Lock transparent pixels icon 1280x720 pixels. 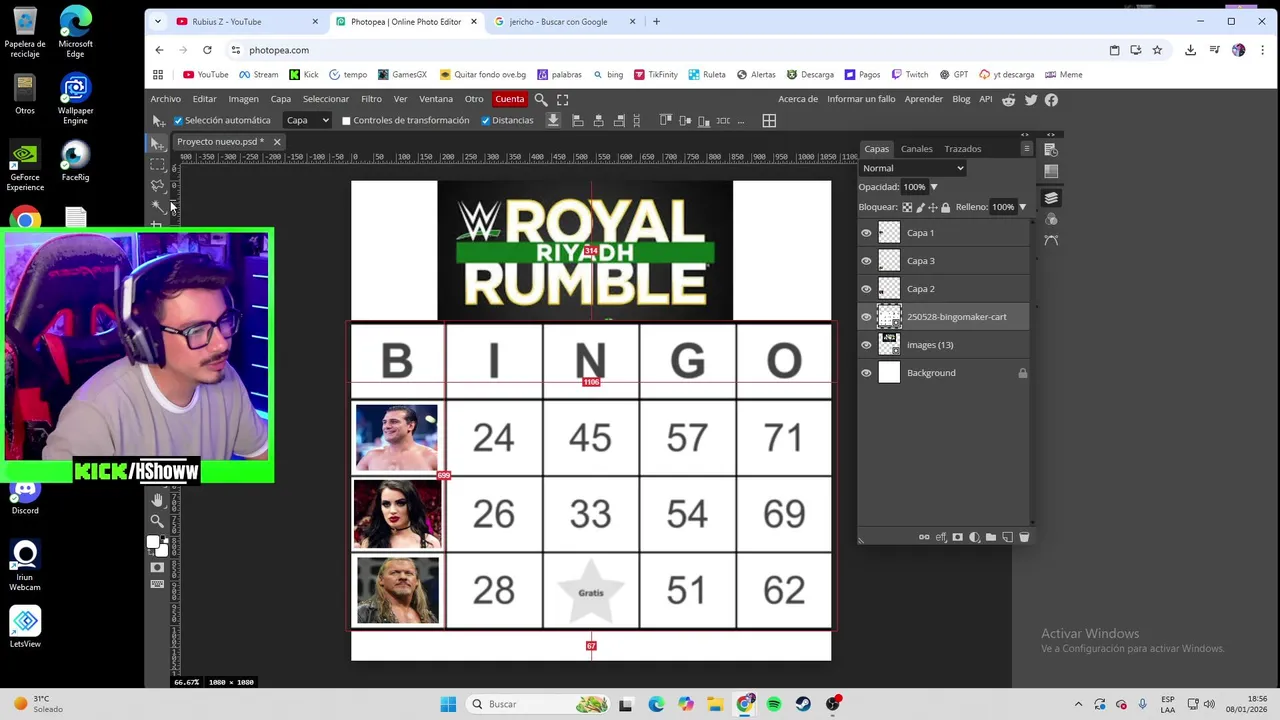pyautogui.click(x=907, y=207)
